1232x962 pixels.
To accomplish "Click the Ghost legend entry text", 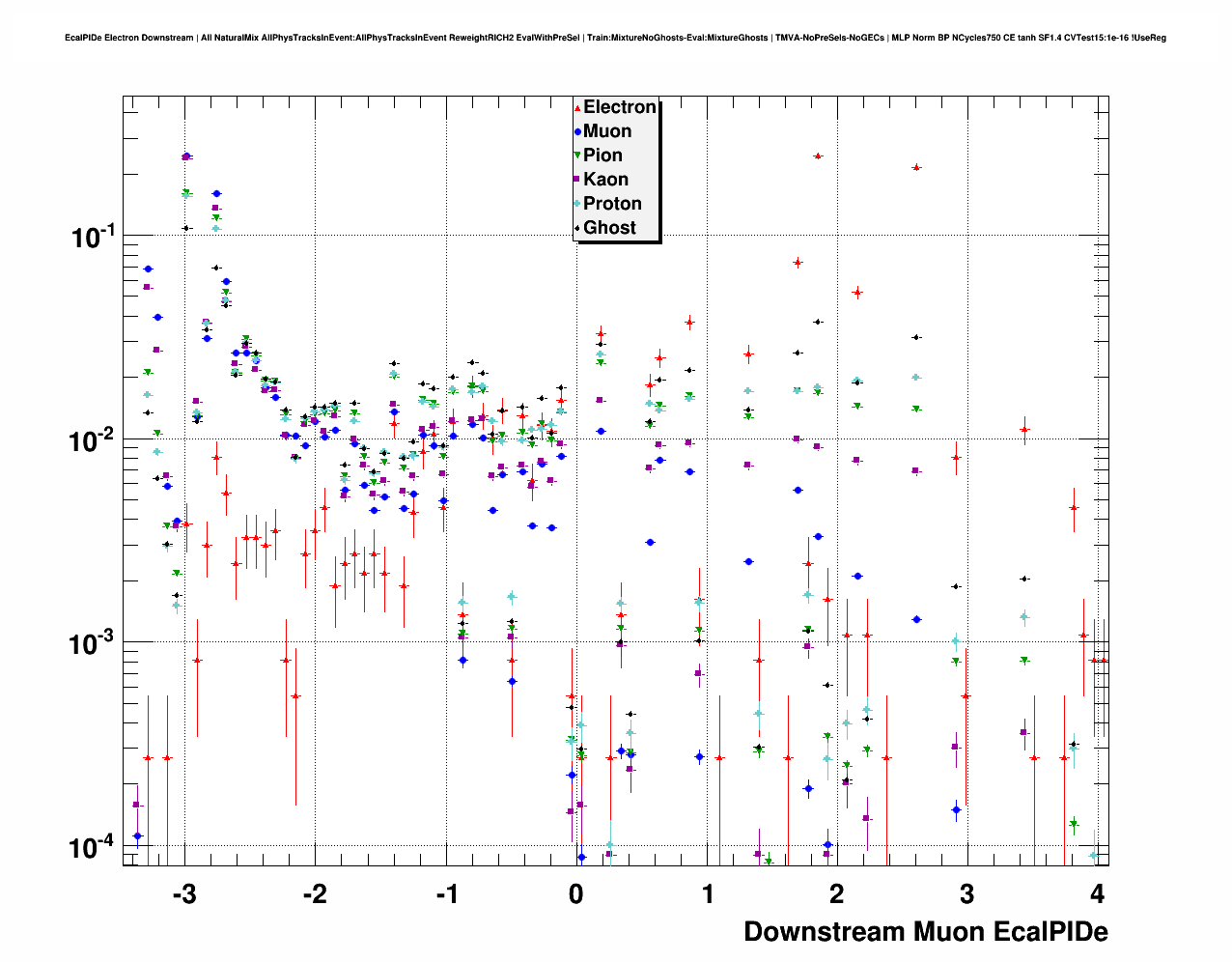I will click(609, 228).
